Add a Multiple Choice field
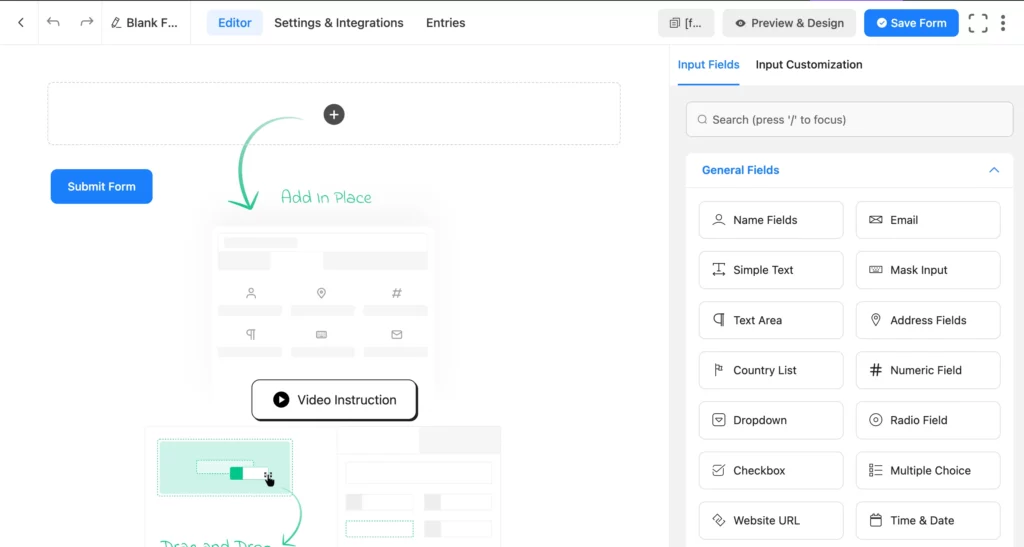This screenshot has width=1024, height=547. (x=927, y=470)
